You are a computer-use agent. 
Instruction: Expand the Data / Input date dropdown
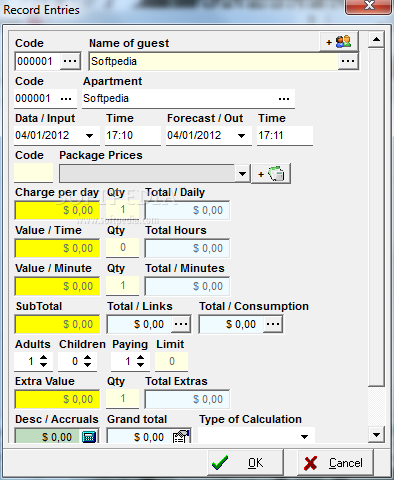(x=89, y=136)
